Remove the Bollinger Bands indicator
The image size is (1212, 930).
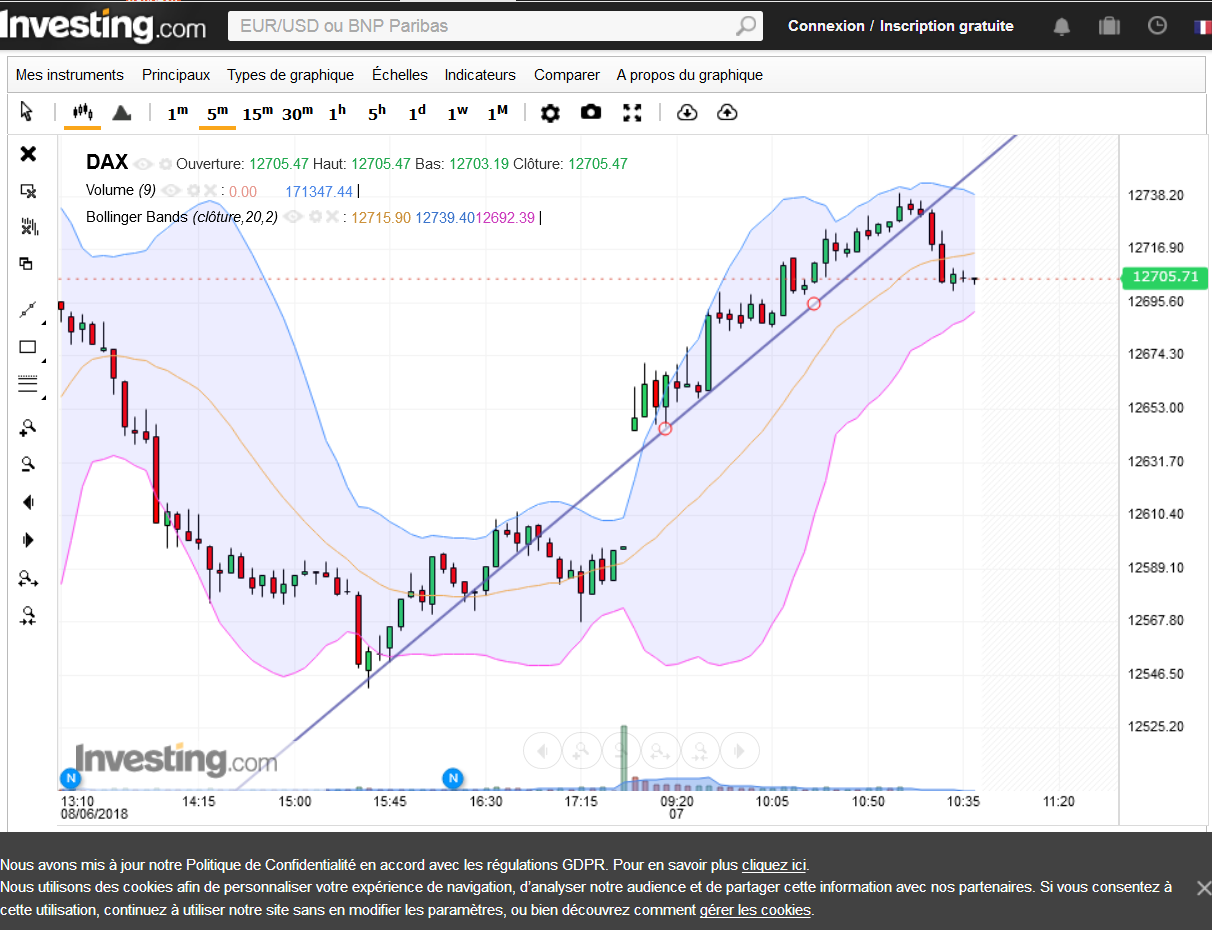[x=332, y=216]
